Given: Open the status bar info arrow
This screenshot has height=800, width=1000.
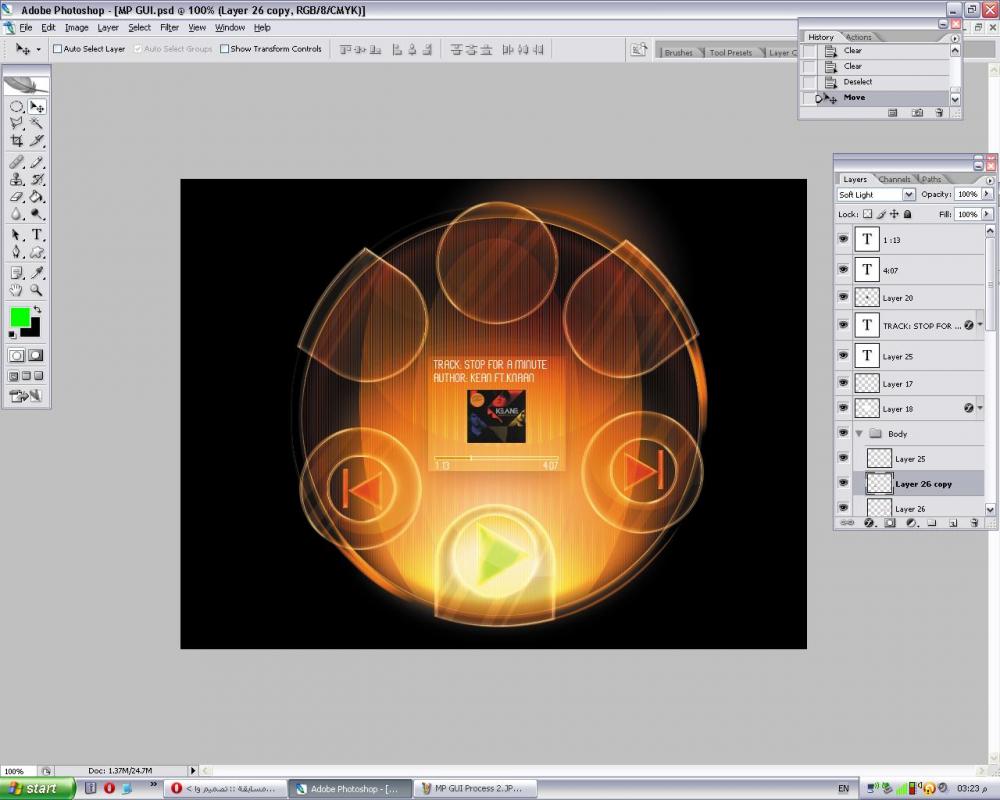Looking at the screenshot, I should (193, 771).
